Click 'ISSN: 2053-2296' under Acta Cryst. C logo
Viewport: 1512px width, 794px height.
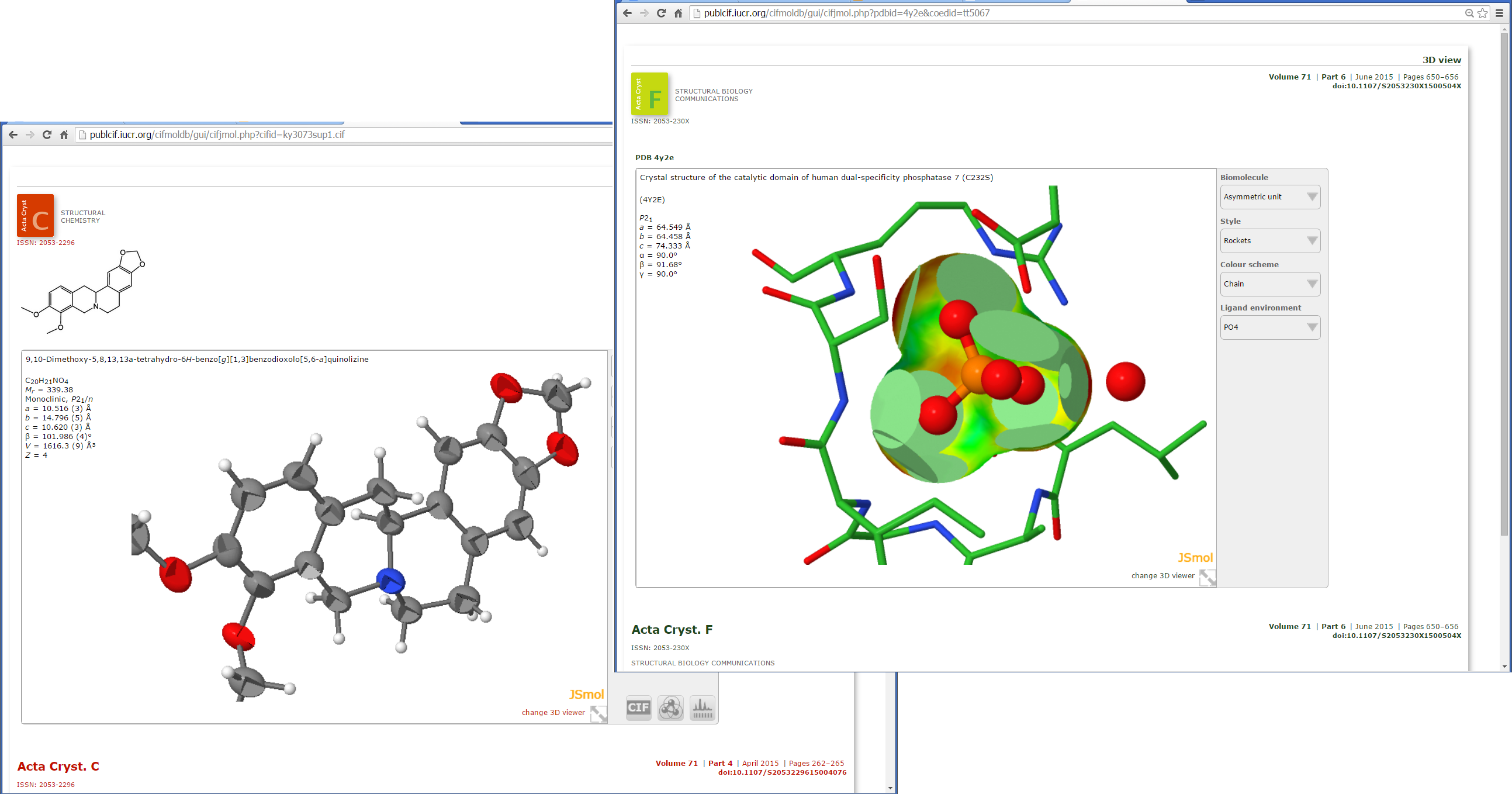coord(46,243)
